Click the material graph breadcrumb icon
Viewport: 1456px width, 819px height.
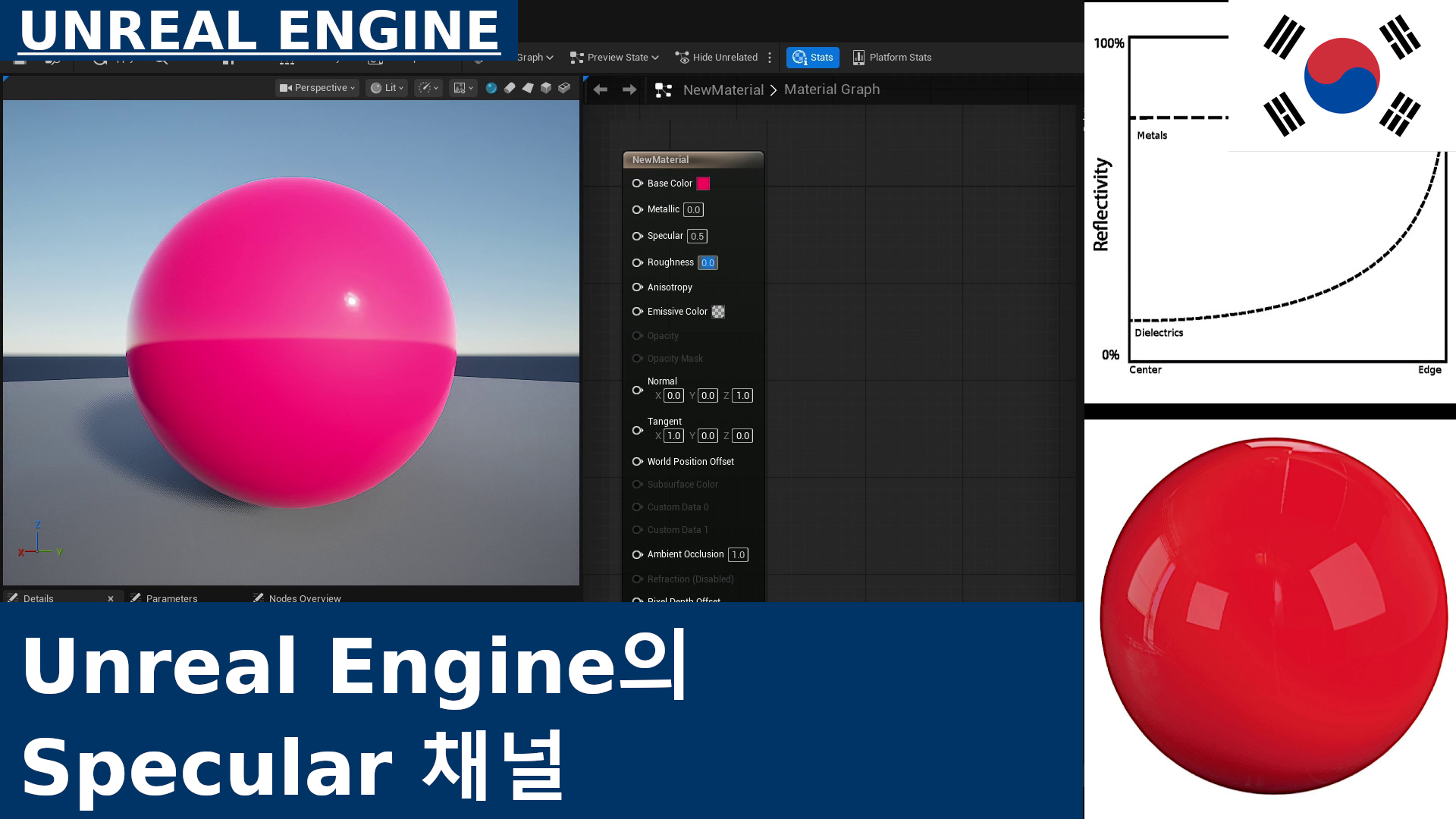[x=664, y=90]
